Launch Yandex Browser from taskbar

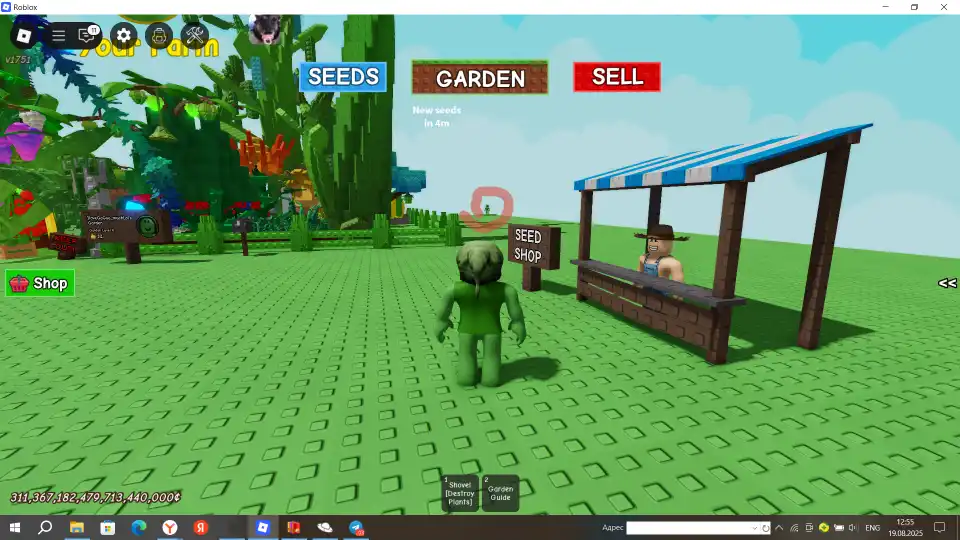[170, 528]
